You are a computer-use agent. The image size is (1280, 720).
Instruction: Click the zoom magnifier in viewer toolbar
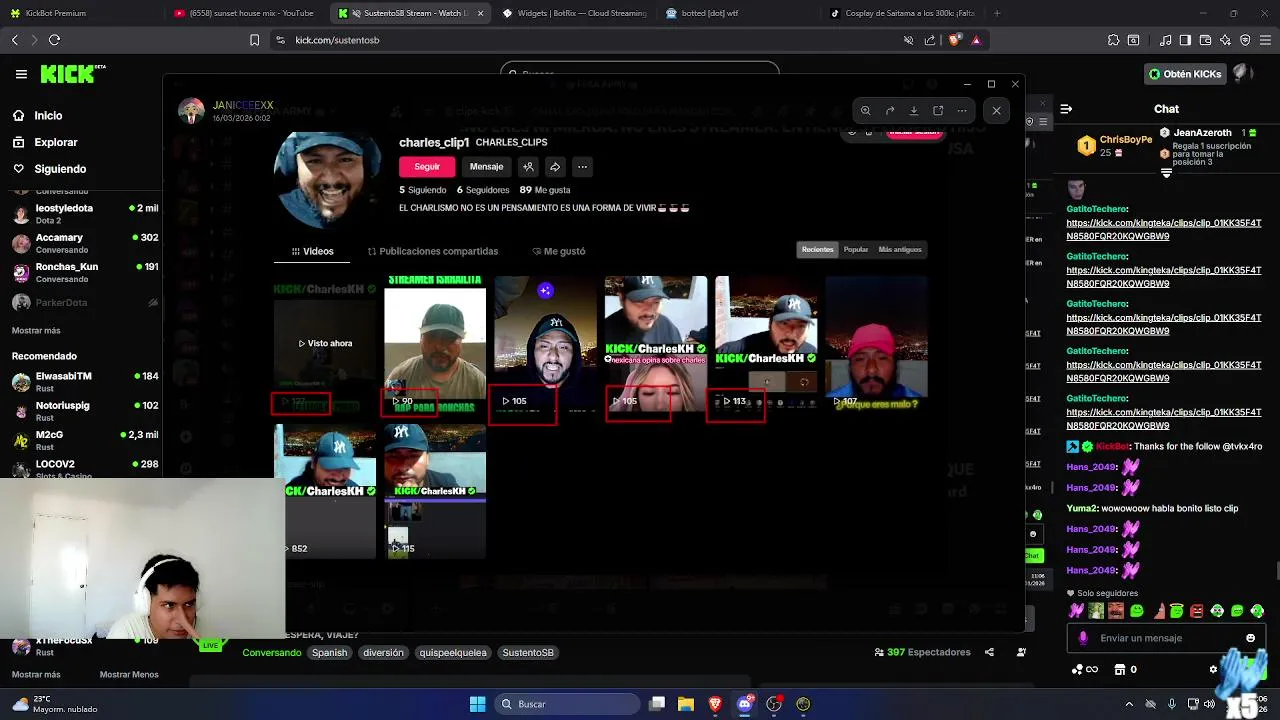(865, 111)
